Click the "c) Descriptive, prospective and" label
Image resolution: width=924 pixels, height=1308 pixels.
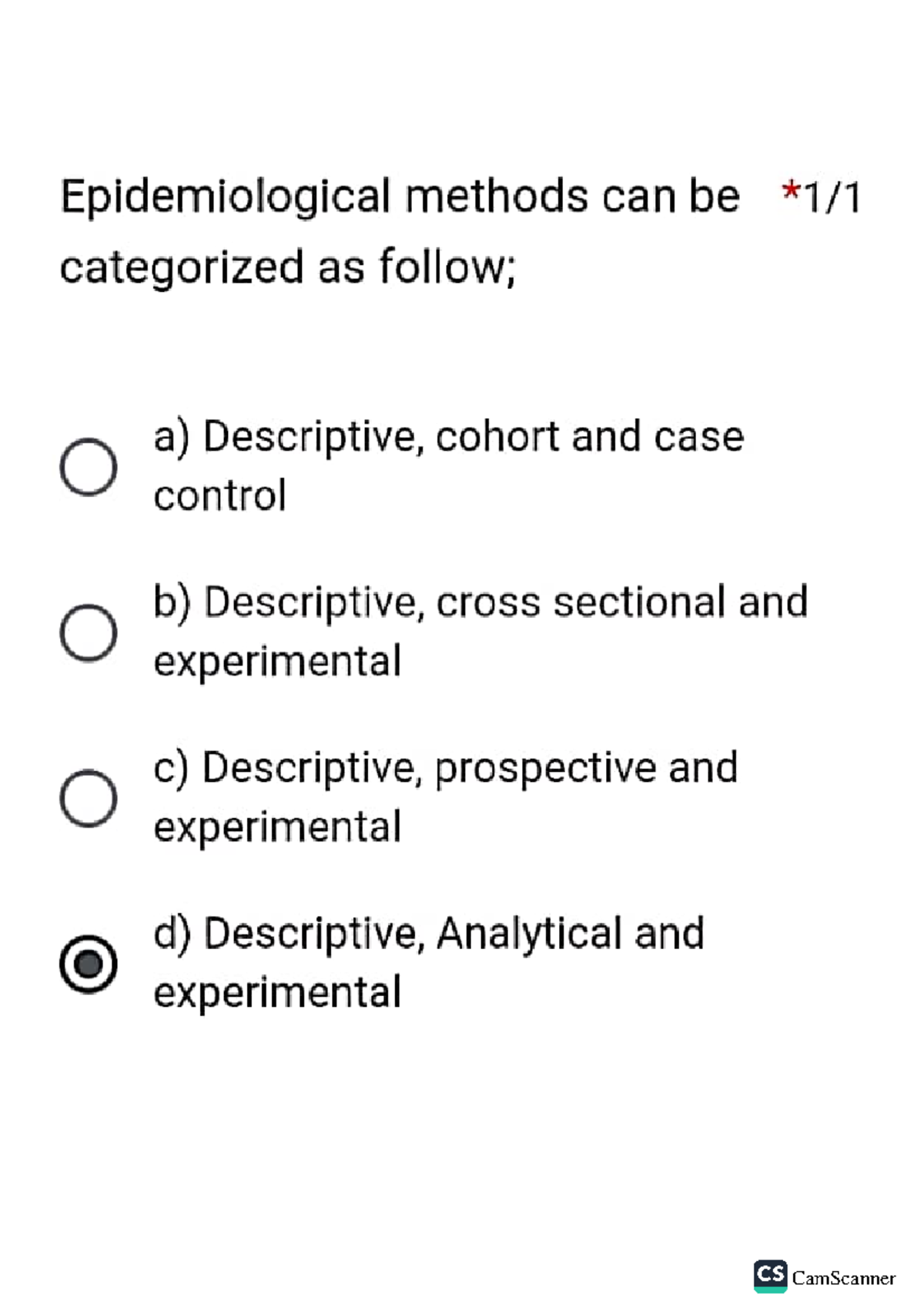tap(445, 768)
